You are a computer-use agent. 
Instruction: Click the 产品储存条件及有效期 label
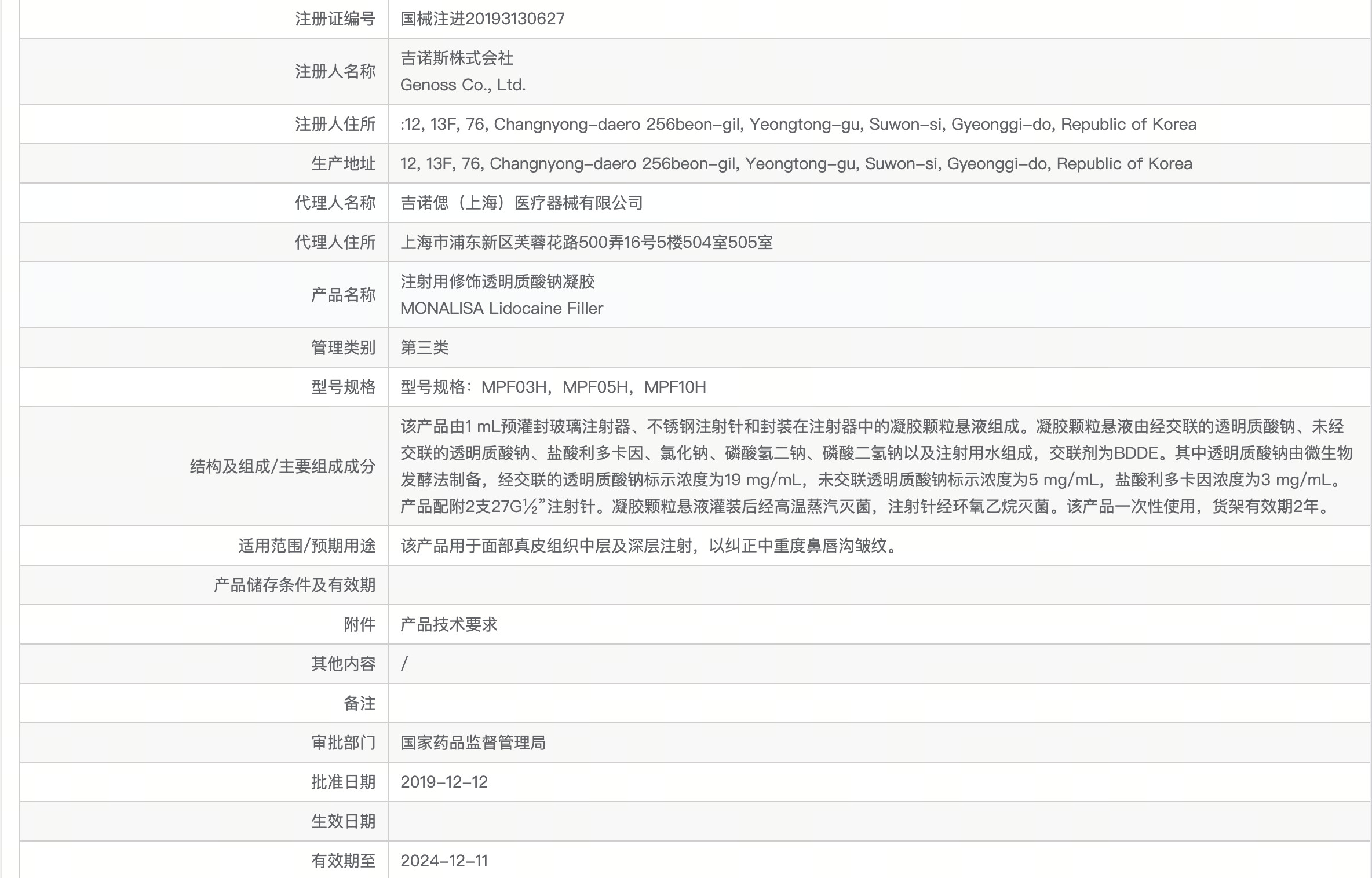(295, 585)
